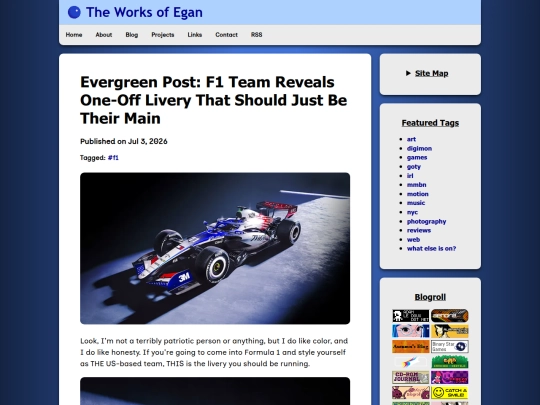This screenshot has width=540, height=405.
Task: Open the orange-black rounded blogroll badge
Action: click(x=450, y=316)
